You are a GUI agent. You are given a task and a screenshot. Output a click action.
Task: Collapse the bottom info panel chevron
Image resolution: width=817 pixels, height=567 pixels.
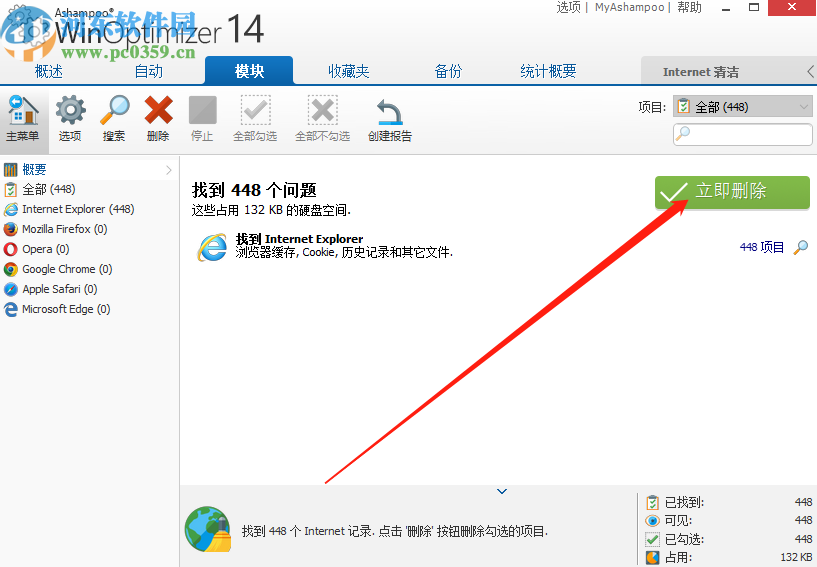pyautogui.click(x=502, y=491)
